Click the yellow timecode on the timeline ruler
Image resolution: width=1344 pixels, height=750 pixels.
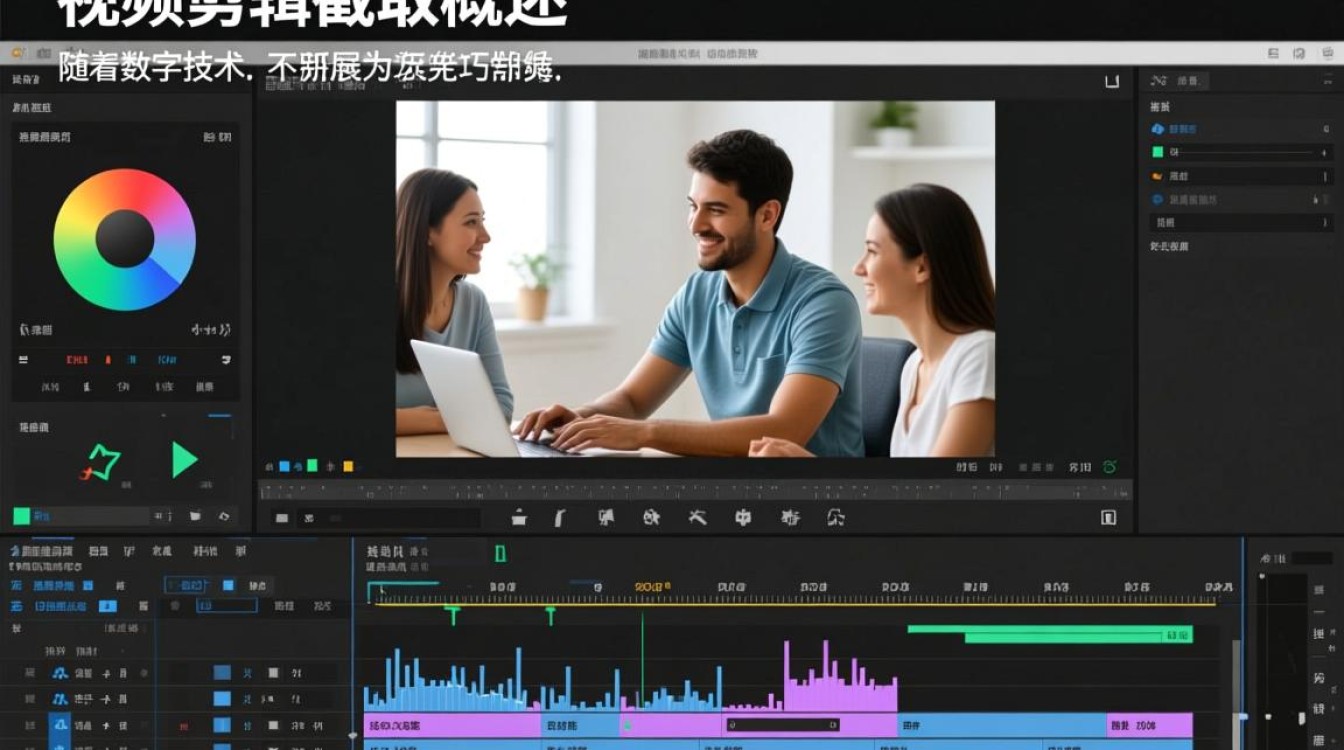(x=653, y=586)
